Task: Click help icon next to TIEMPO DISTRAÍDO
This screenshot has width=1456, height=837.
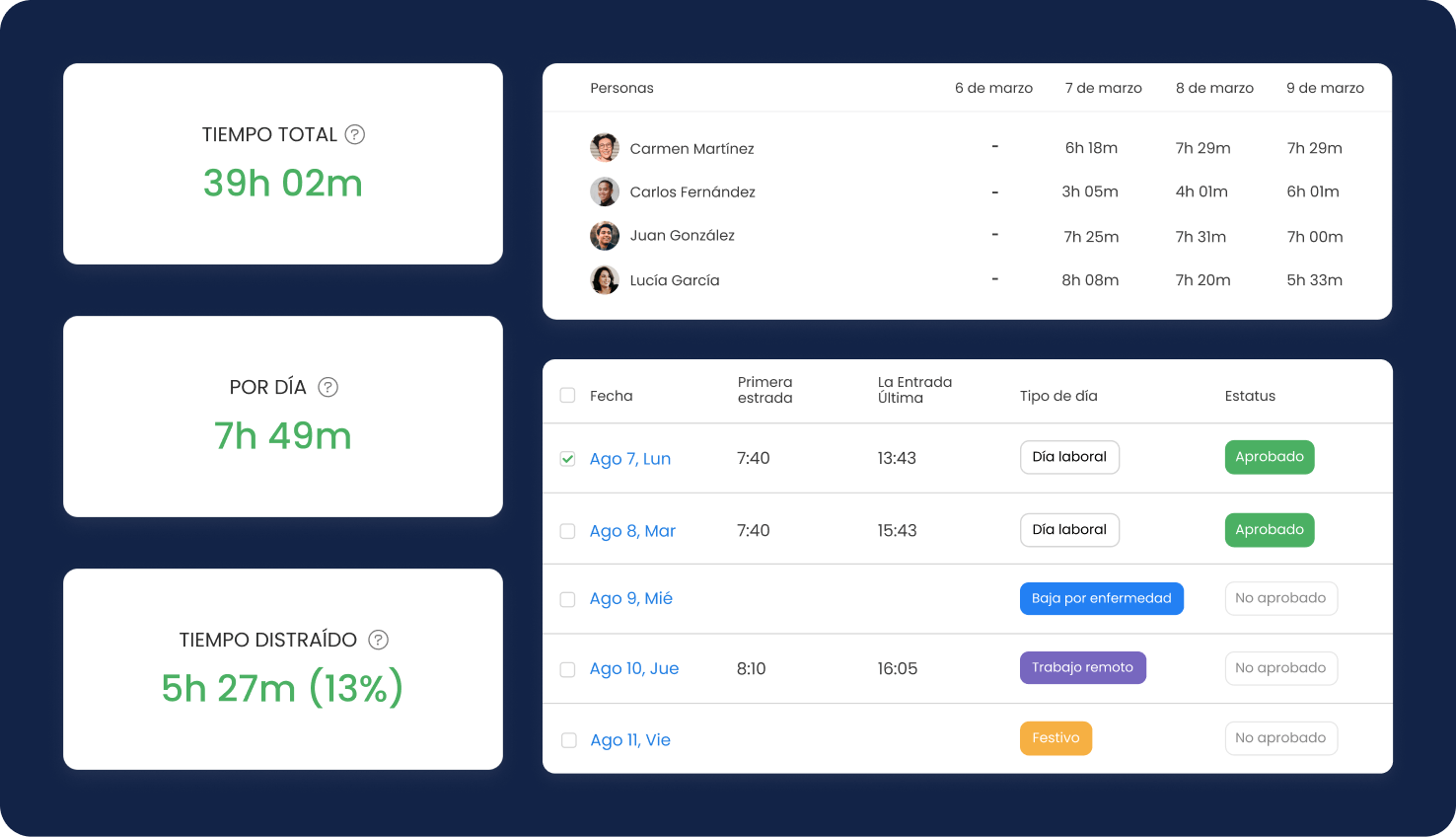Action: tap(378, 641)
